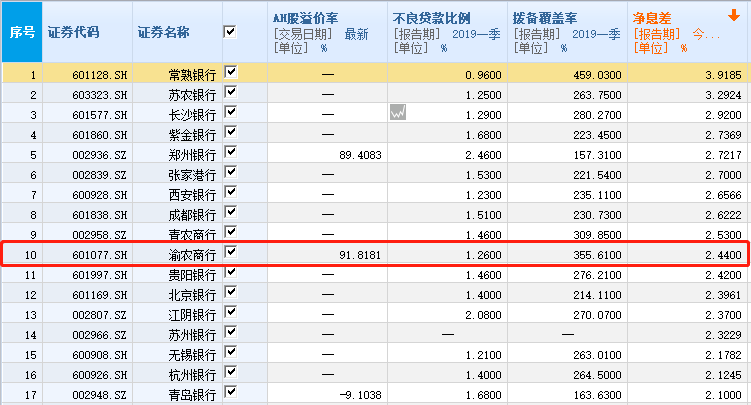The image size is (751, 405).
Task: Toggle the checkbox for 成都银行
Action: (231, 212)
